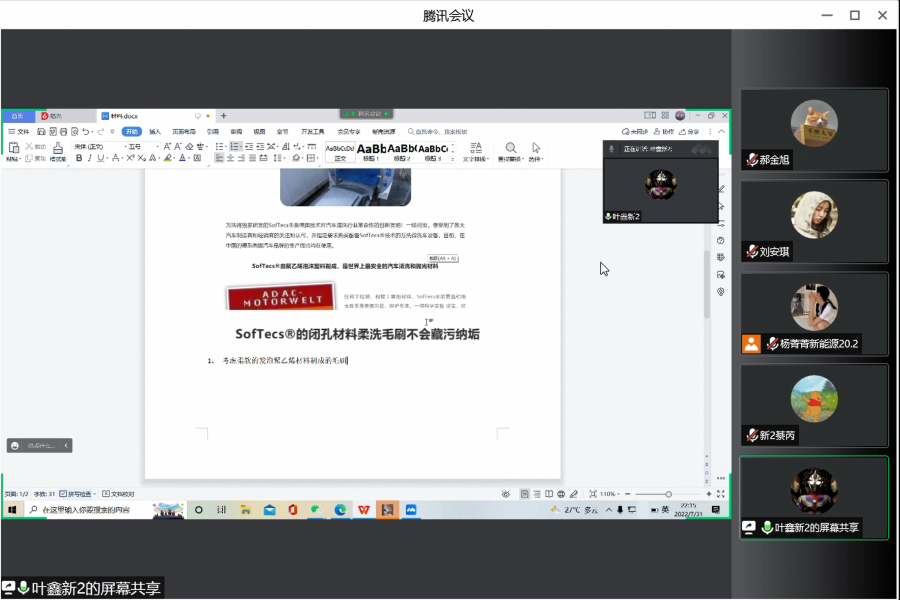Apply the Heading 1 style

click(371, 152)
